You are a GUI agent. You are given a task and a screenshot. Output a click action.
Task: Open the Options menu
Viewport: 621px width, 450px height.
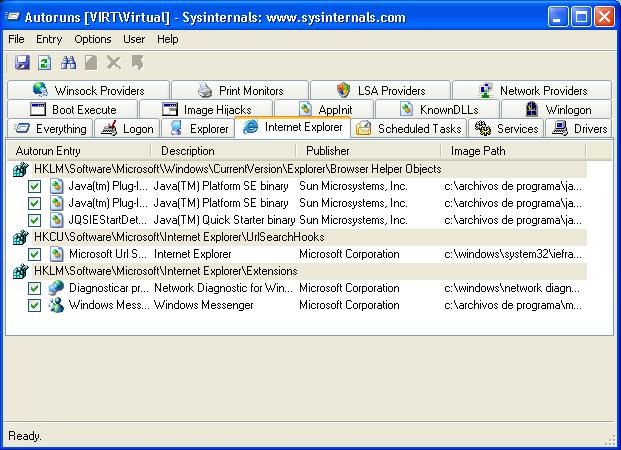[x=93, y=39]
